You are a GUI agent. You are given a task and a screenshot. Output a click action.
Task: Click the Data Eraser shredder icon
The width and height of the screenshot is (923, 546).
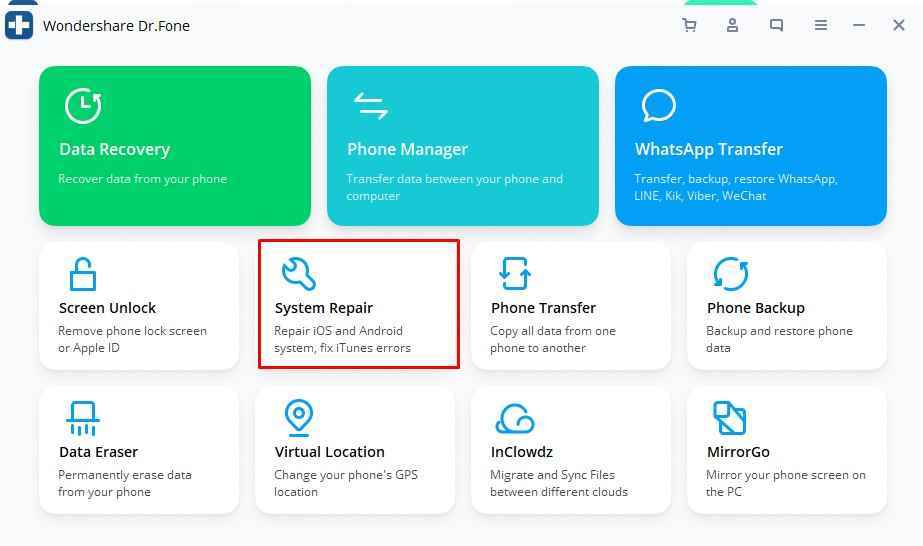(82, 418)
